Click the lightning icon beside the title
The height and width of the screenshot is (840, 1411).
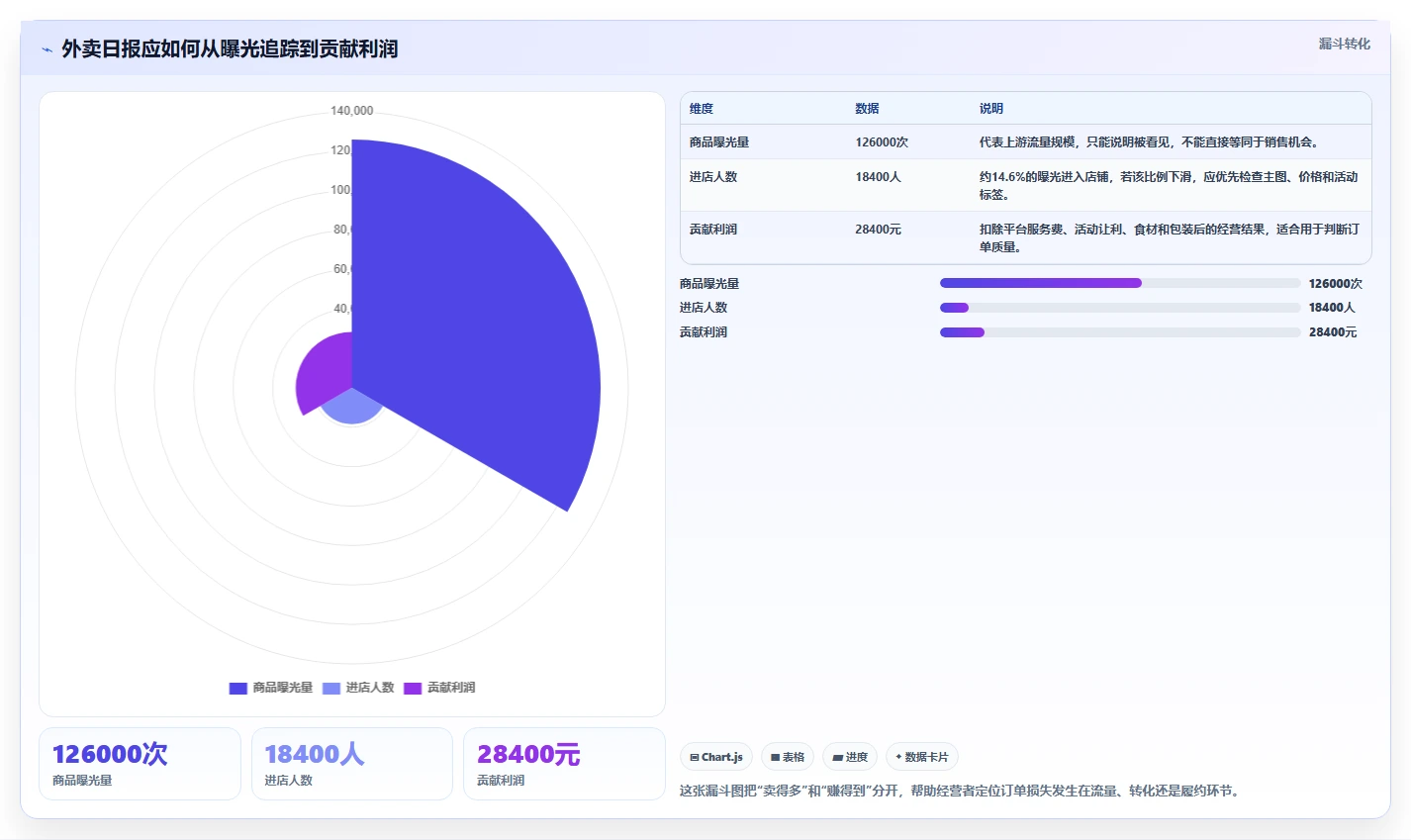tap(47, 49)
